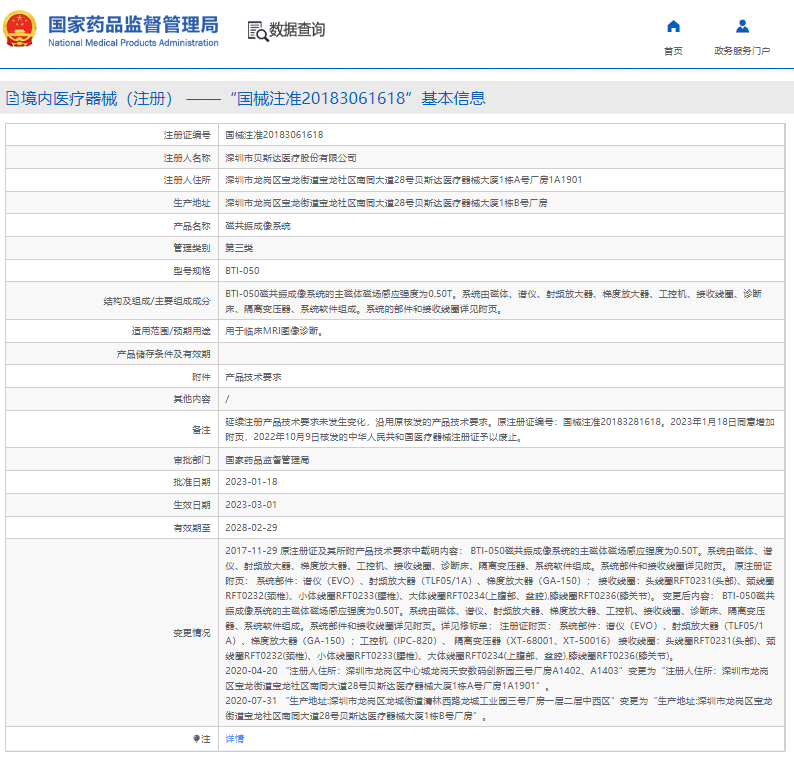Click National Medical Products Administration text
The image size is (794, 759).
click(x=133, y=43)
